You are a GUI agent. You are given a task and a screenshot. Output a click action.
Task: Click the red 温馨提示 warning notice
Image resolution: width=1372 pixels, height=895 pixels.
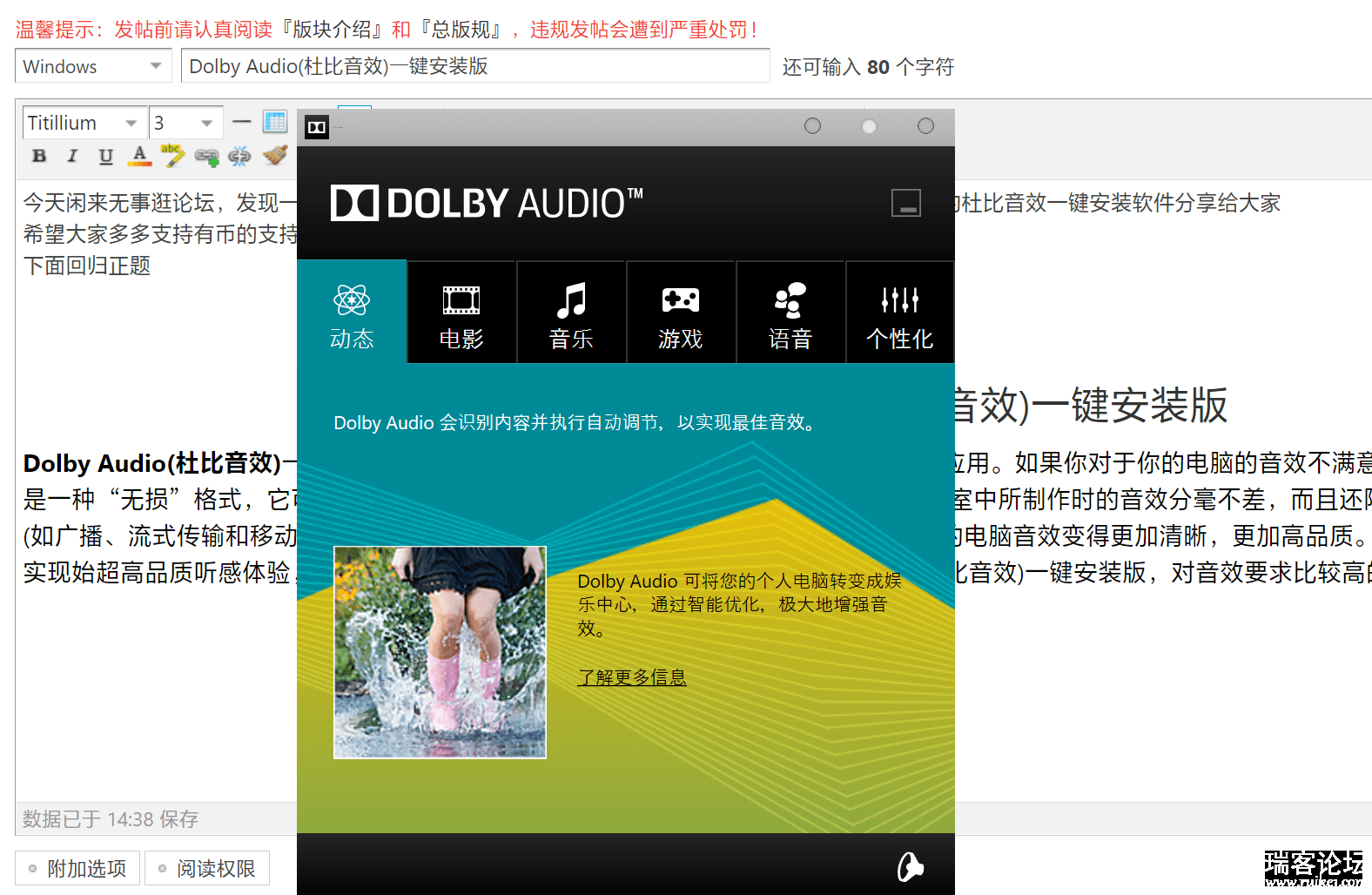point(386,30)
